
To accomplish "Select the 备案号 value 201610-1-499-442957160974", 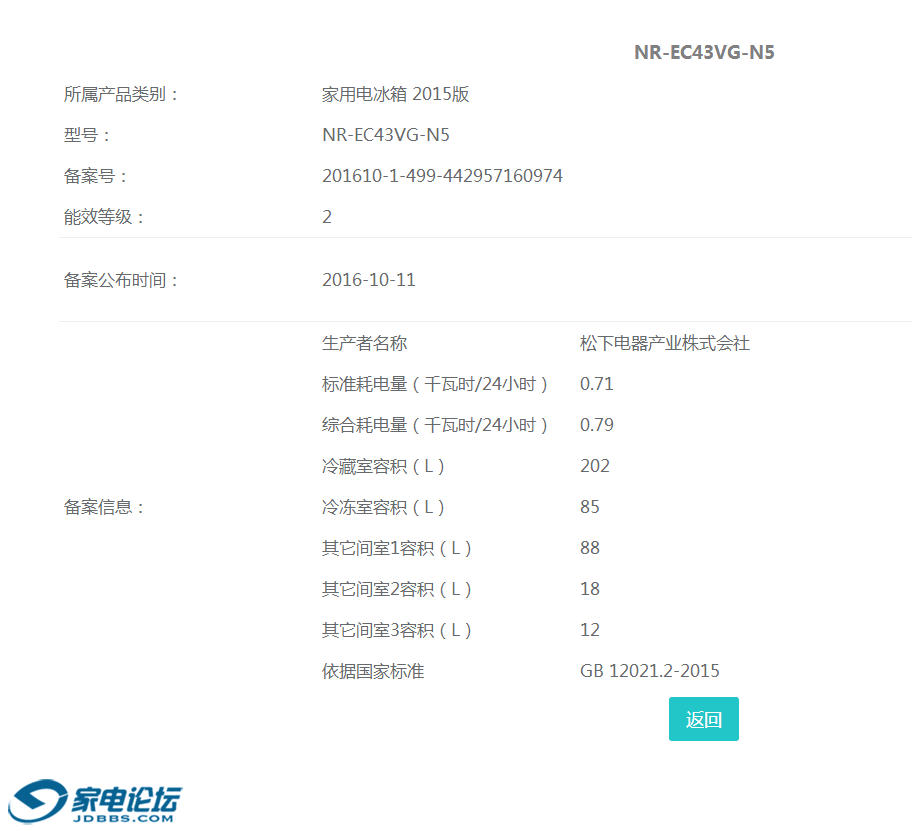I will pyautogui.click(x=442, y=176).
